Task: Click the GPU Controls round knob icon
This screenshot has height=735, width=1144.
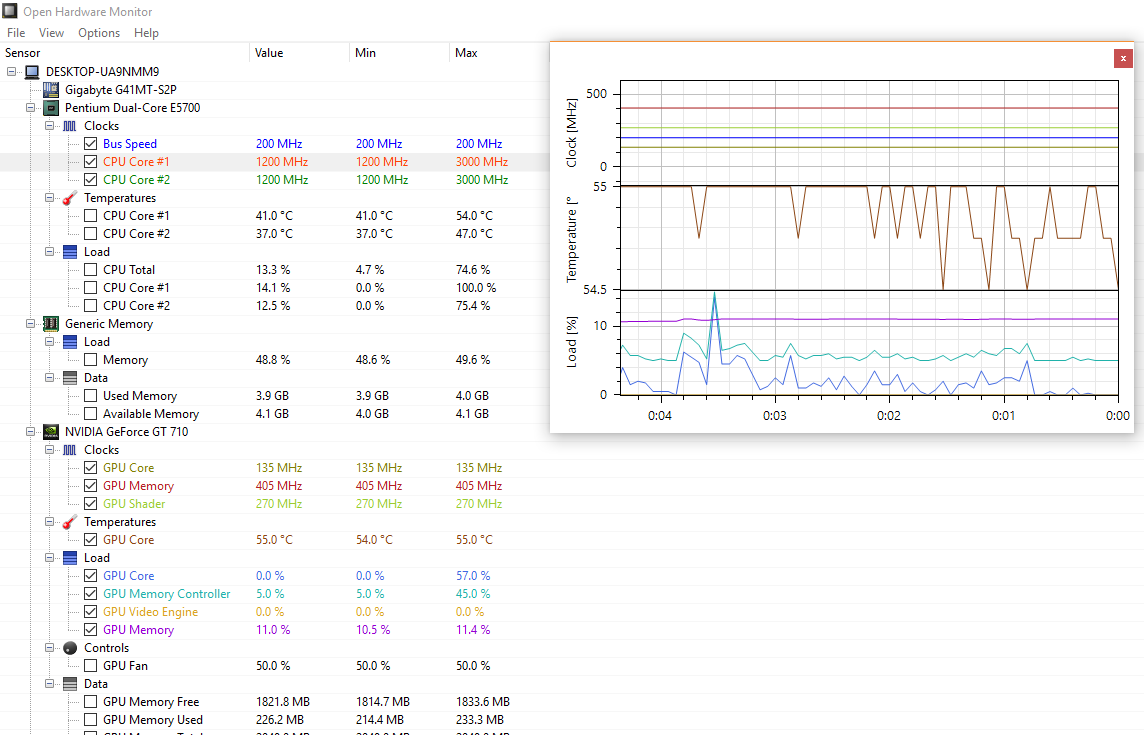Action: point(69,647)
